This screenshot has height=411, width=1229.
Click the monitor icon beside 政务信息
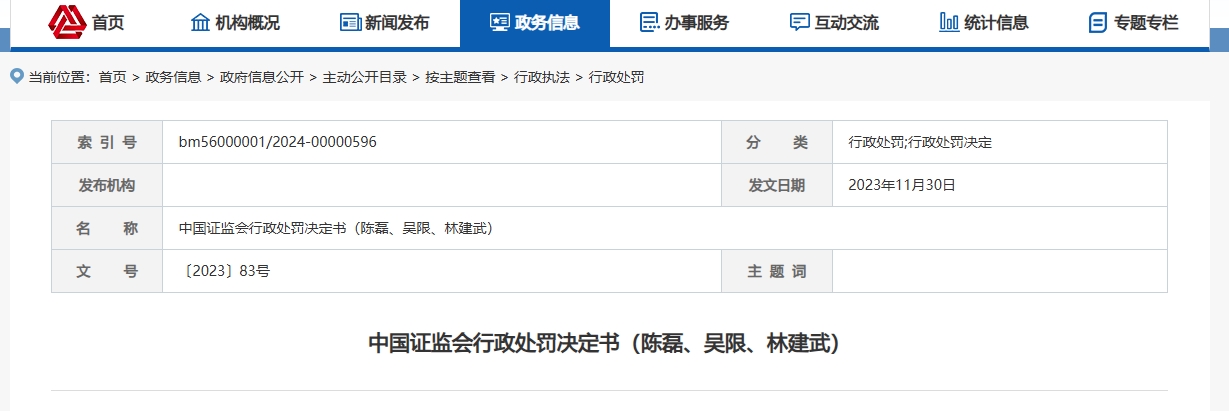500,22
